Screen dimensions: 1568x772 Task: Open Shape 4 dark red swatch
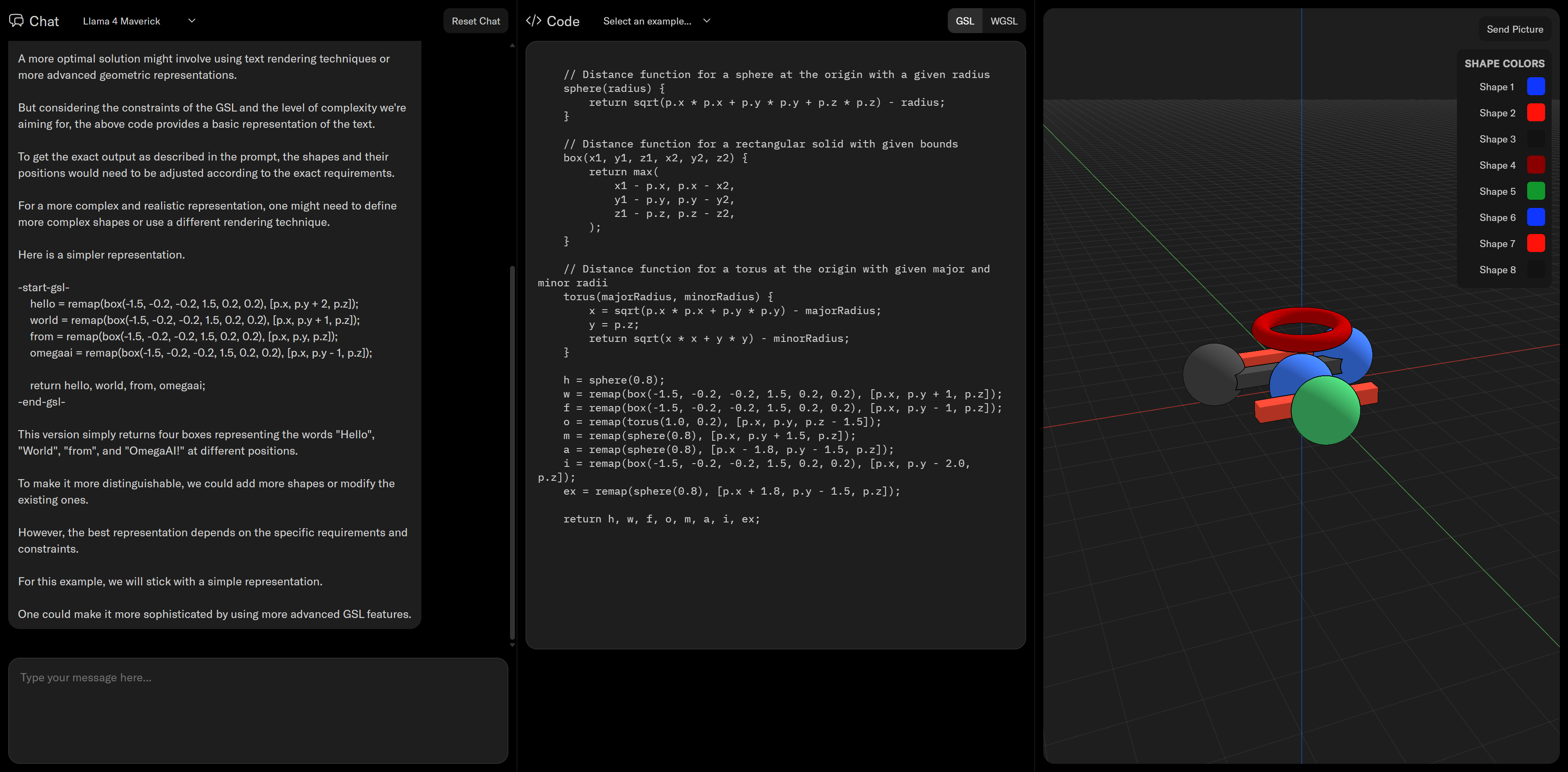pyautogui.click(x=1535, y=165)
